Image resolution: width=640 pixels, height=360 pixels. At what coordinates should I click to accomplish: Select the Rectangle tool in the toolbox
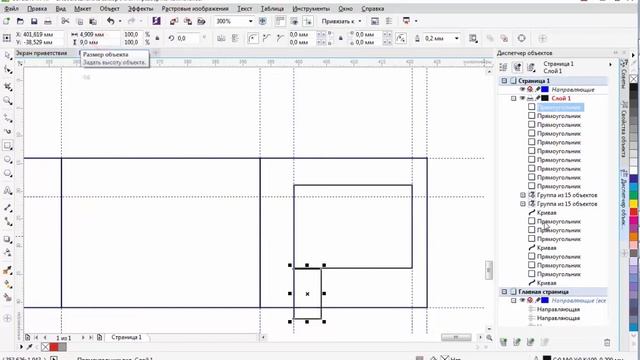click(x=7, y=145)
